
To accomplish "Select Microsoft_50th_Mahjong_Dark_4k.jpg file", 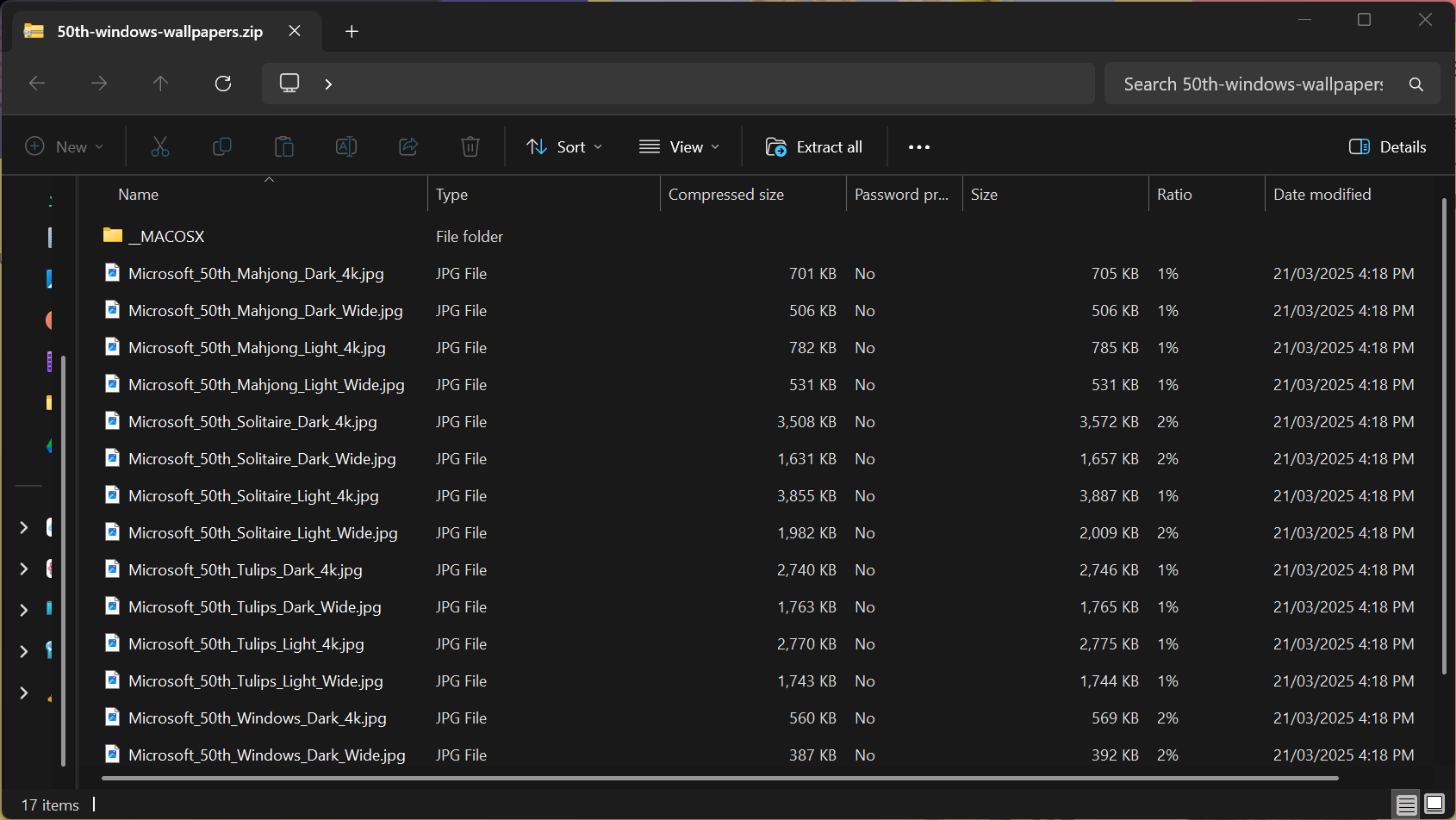I will click(x=256, y=274).
